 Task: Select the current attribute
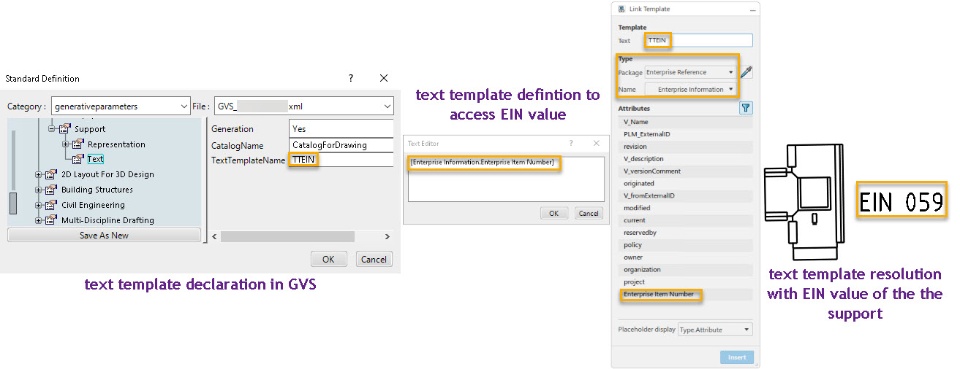pyautogui.click(x=686, y=220)
